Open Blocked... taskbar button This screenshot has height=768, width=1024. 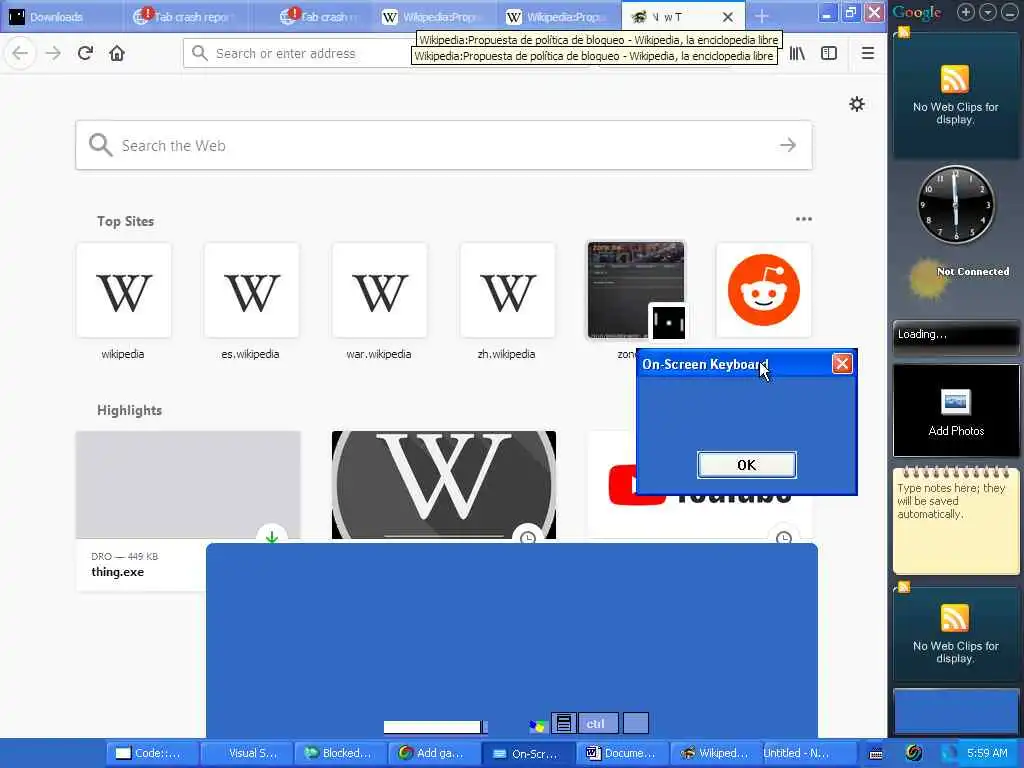340,753
